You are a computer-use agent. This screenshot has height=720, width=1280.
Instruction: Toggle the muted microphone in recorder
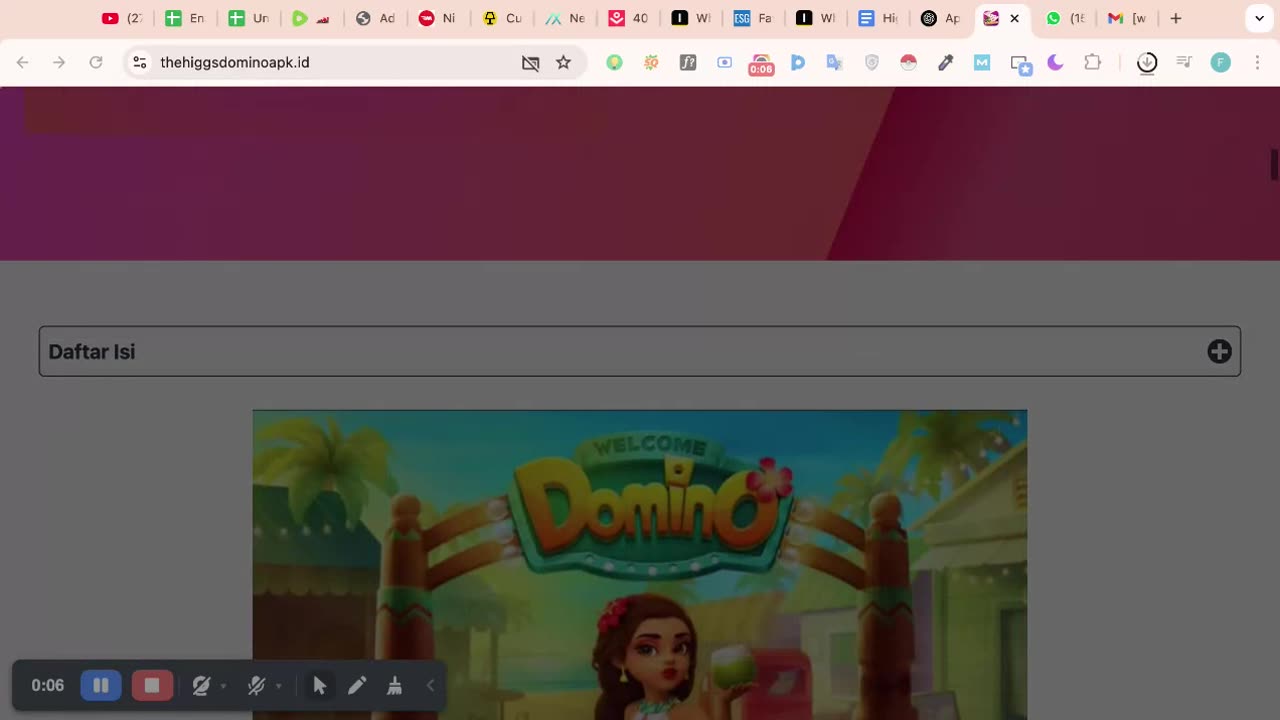coord(256,685)
